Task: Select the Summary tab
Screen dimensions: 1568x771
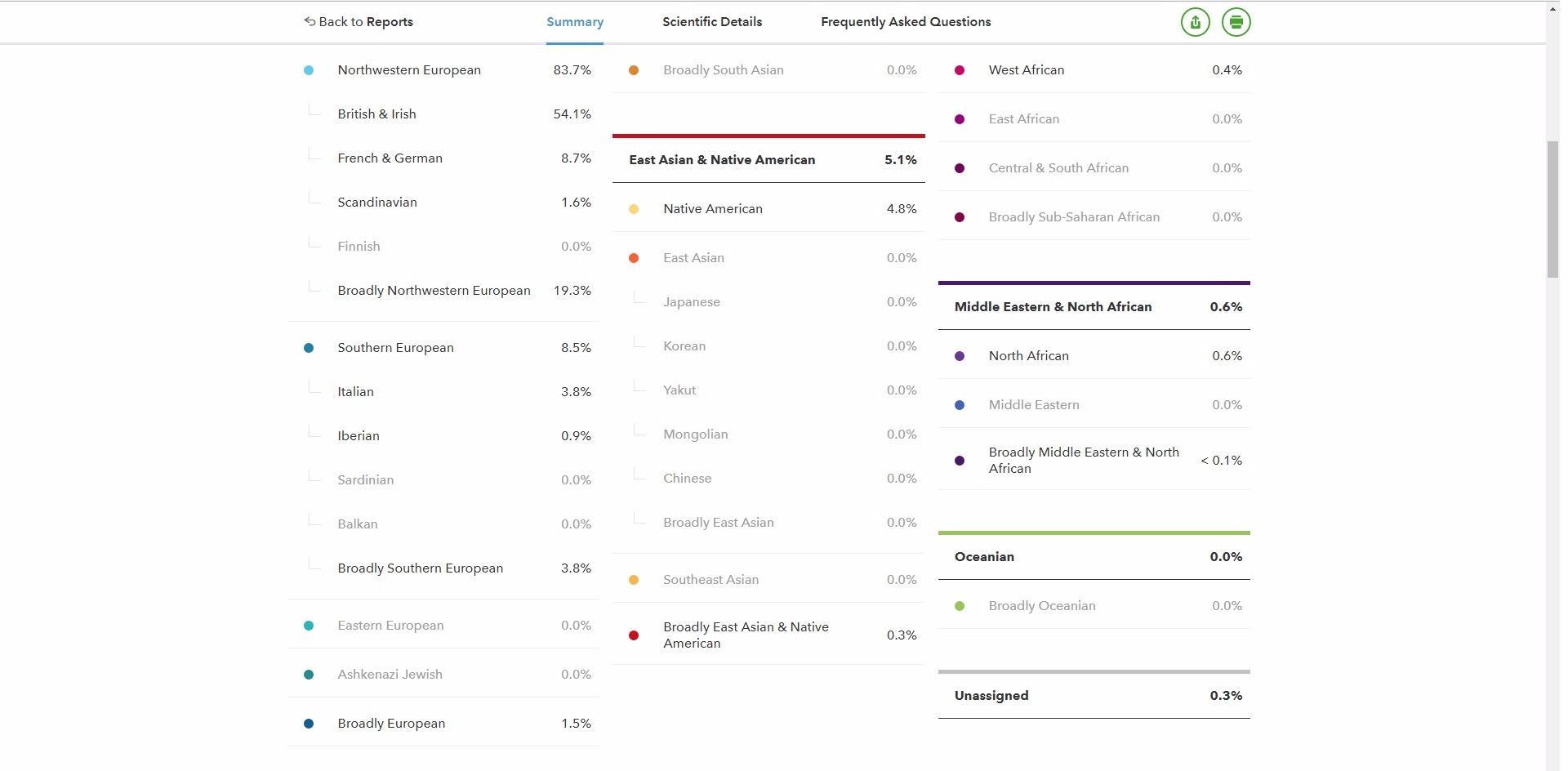Action: (x=574, y=22)
